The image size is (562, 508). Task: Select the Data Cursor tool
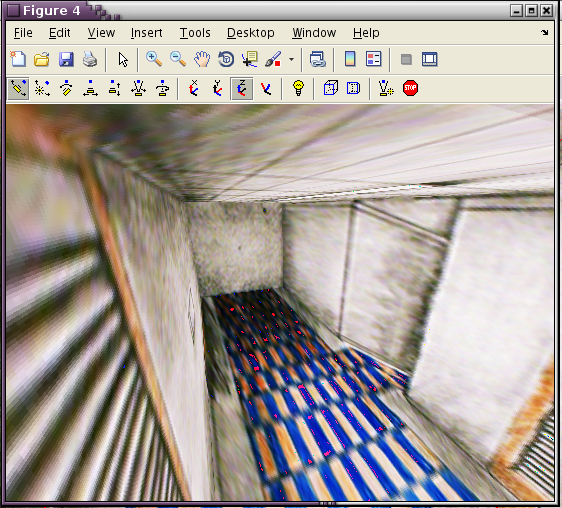pos(250,59)
